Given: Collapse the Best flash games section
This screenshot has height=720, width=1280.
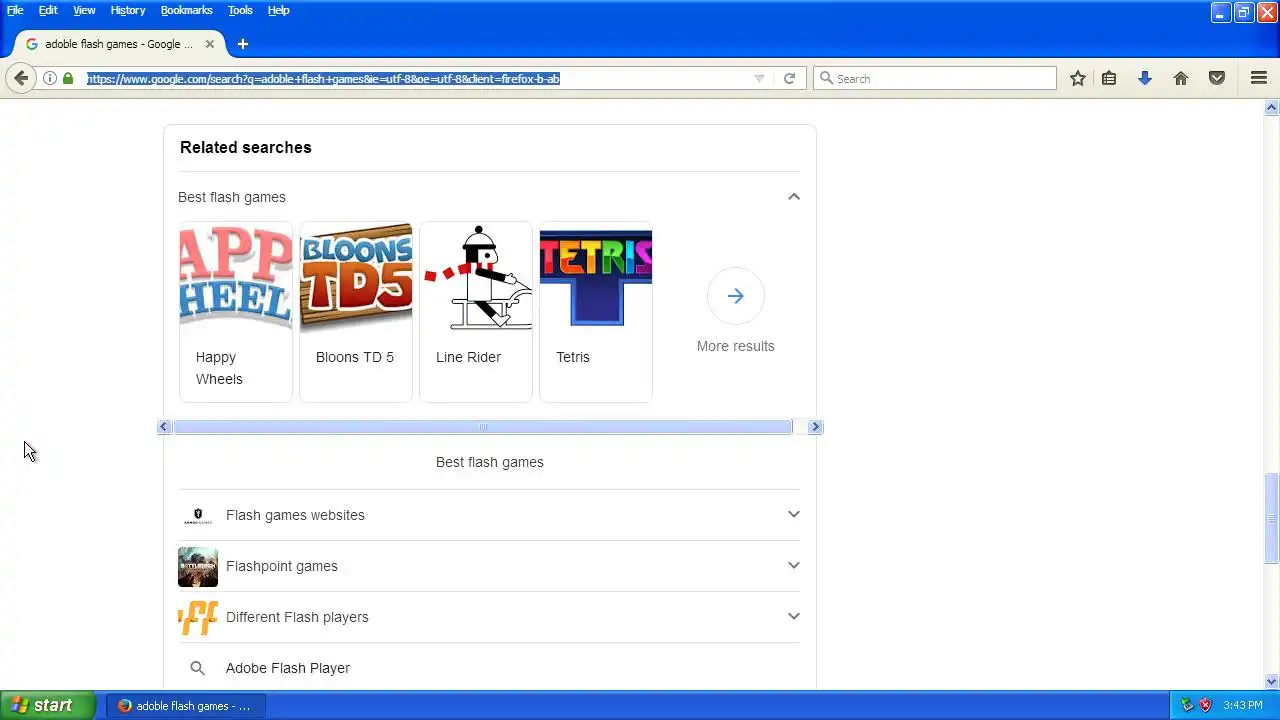Looking at the screenshot, I should coord(794,197).
